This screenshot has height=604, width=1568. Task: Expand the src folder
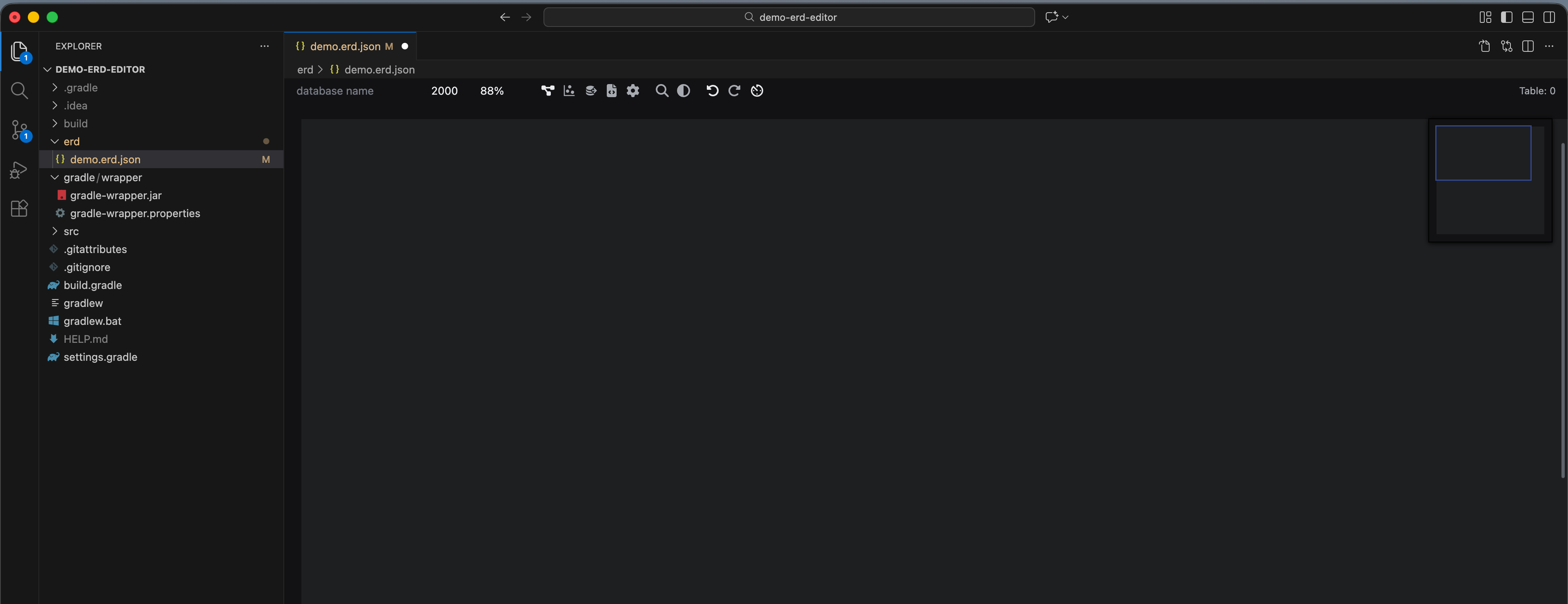pos(71,231)
